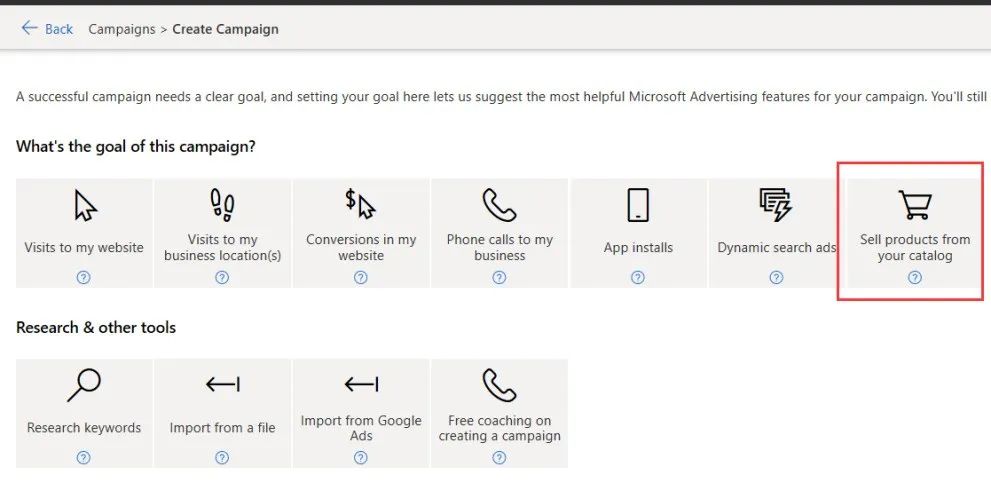991x493 pixels.
Task: Choose the footprints icon for business location visits
Action: click(x=222, y=205)
